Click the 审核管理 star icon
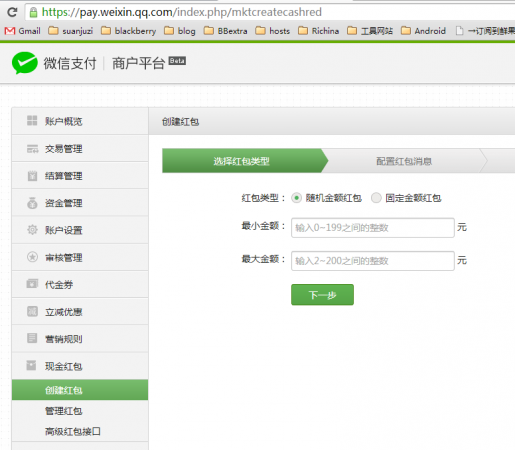This screenshot has height=450, width=515. tap(32, 257)
